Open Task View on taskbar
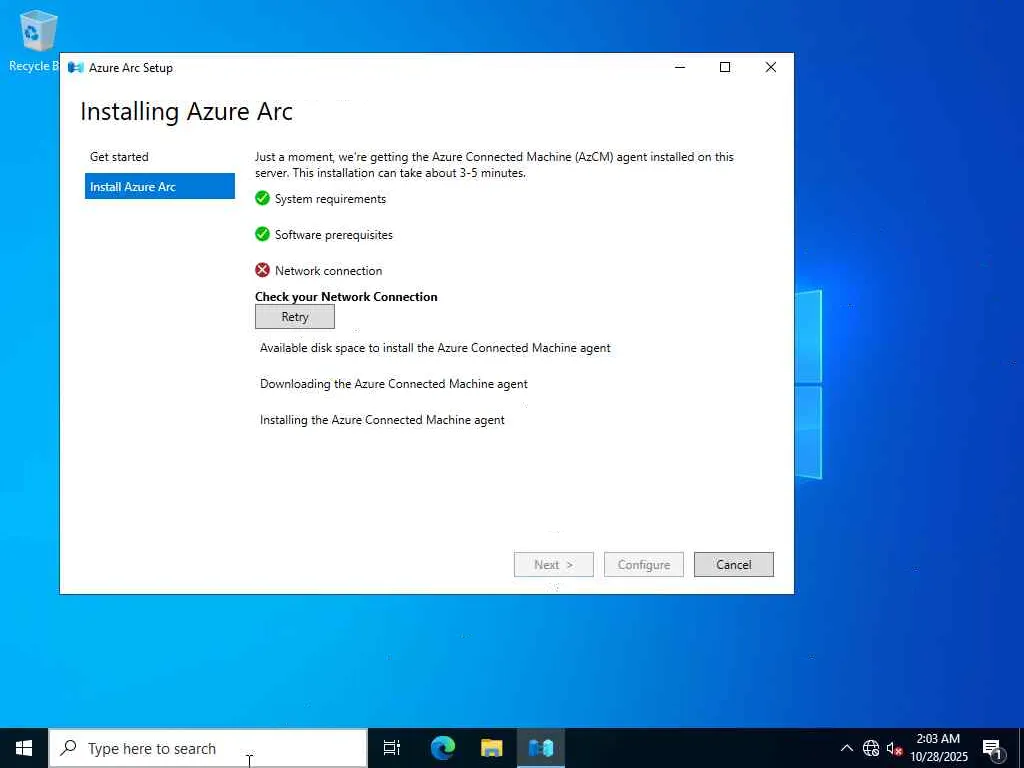 click(x=391, y=748)
